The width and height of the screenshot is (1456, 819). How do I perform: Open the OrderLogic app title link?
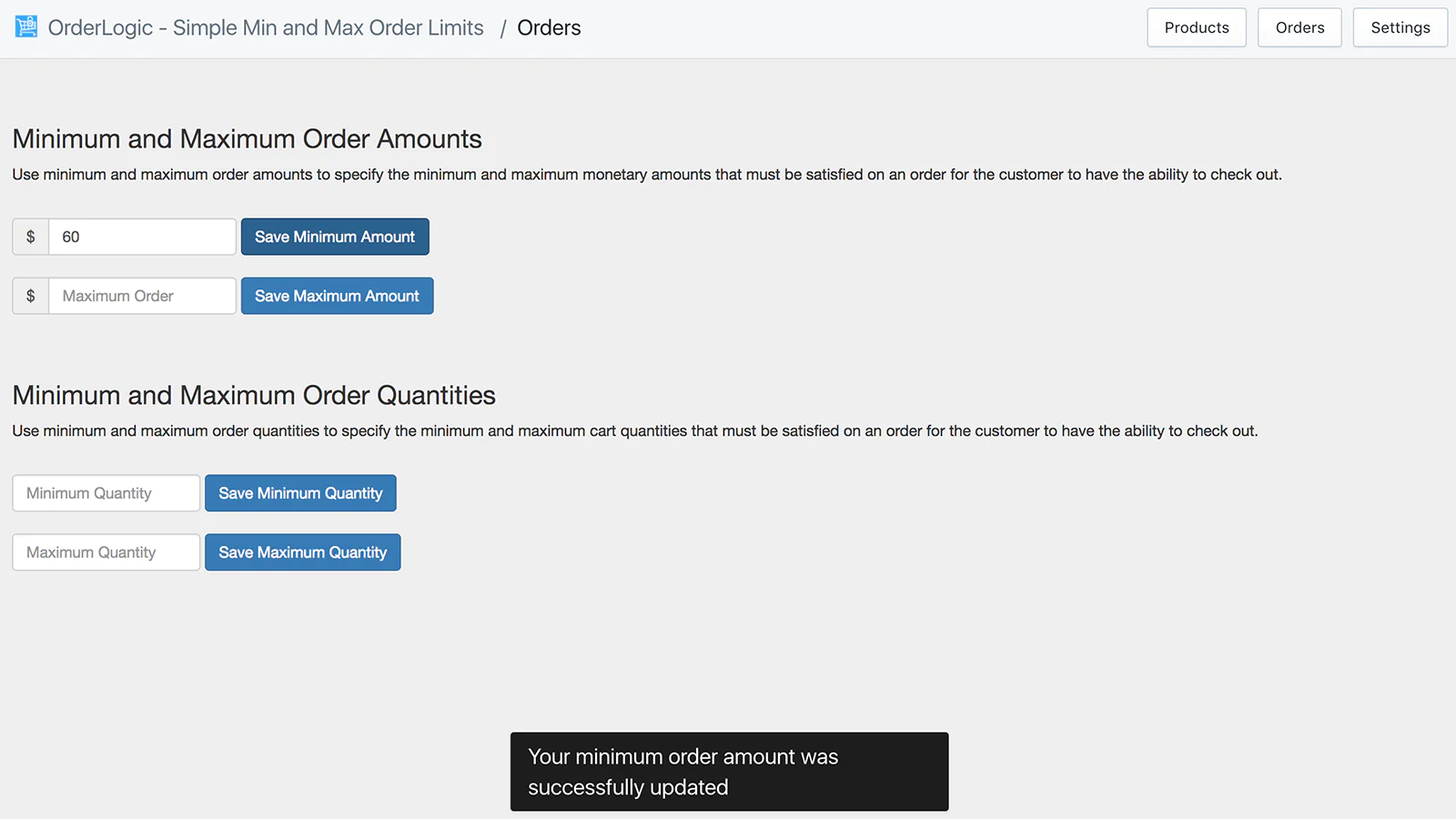point(265,28)
